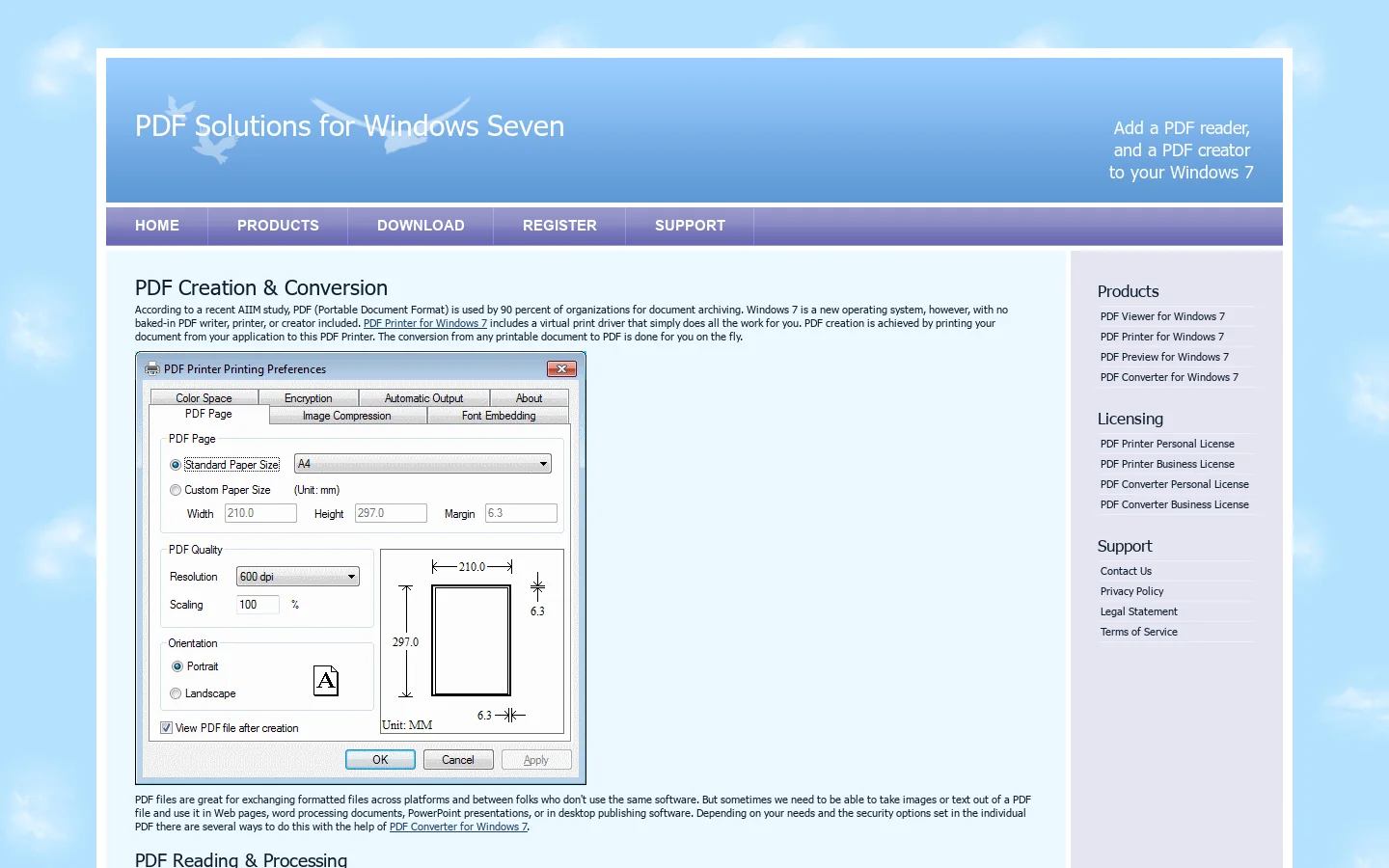Screen dimensions: 1389x868
Task: Confirm with the OK button
Action: pos(380,760)
